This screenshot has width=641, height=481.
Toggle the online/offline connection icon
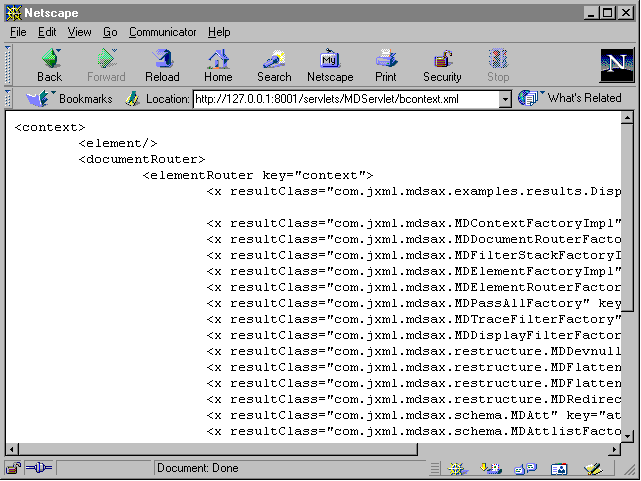point(38,468)
